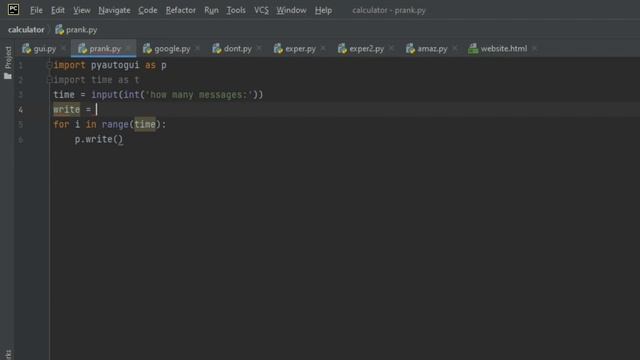This screenshot has width=640, height=360.
Task: Click gutter line number 1
Action: (x=20, y=65)
